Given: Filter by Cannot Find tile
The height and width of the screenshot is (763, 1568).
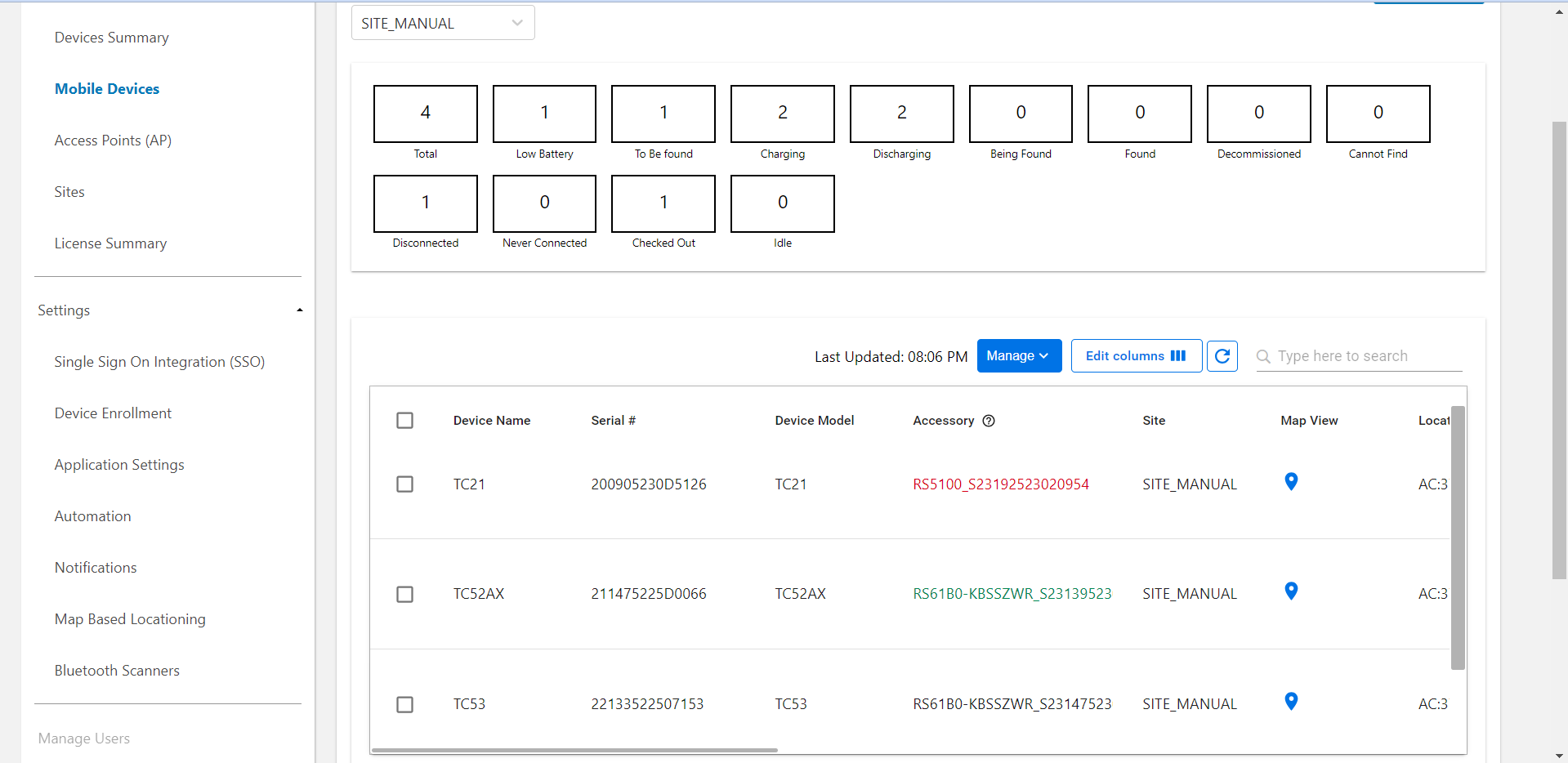Looking at the screenshot, I should [1378, 114].
